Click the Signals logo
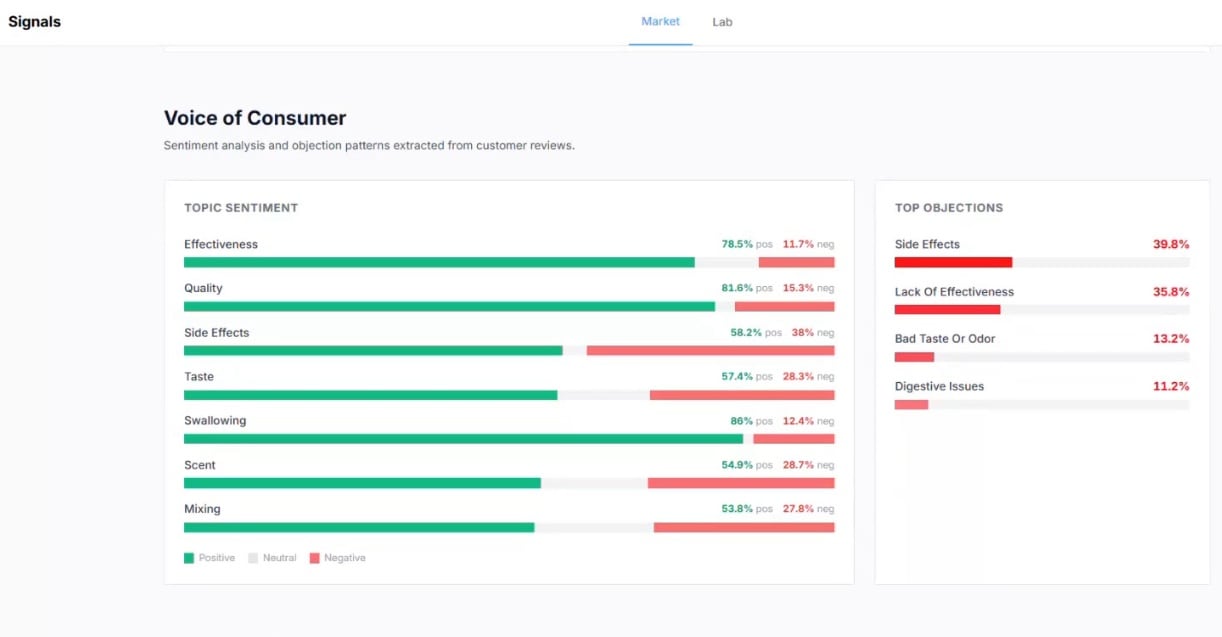Viewport: 1222px width, 637px height. tap(34, 20)
